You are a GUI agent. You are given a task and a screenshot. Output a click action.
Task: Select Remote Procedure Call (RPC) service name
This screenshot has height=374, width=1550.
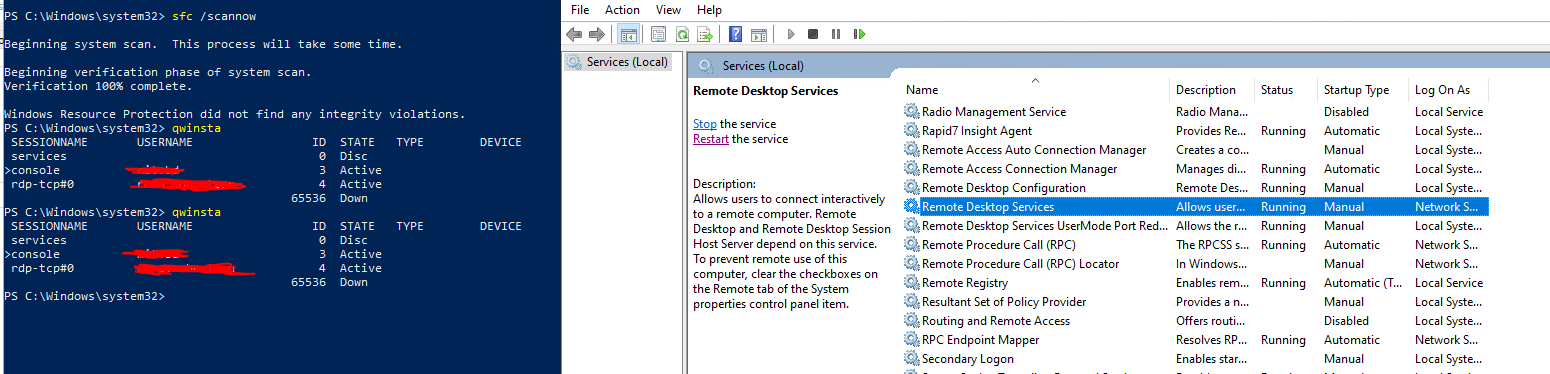point(999,245)
